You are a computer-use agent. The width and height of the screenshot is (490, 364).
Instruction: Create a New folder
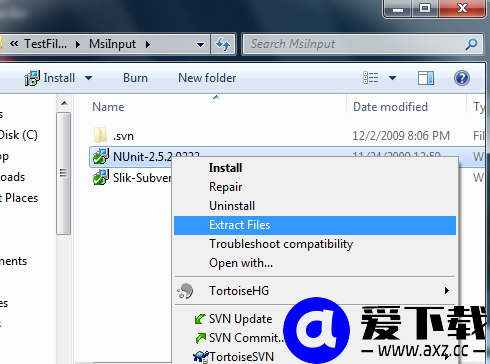tap(207, 78)
